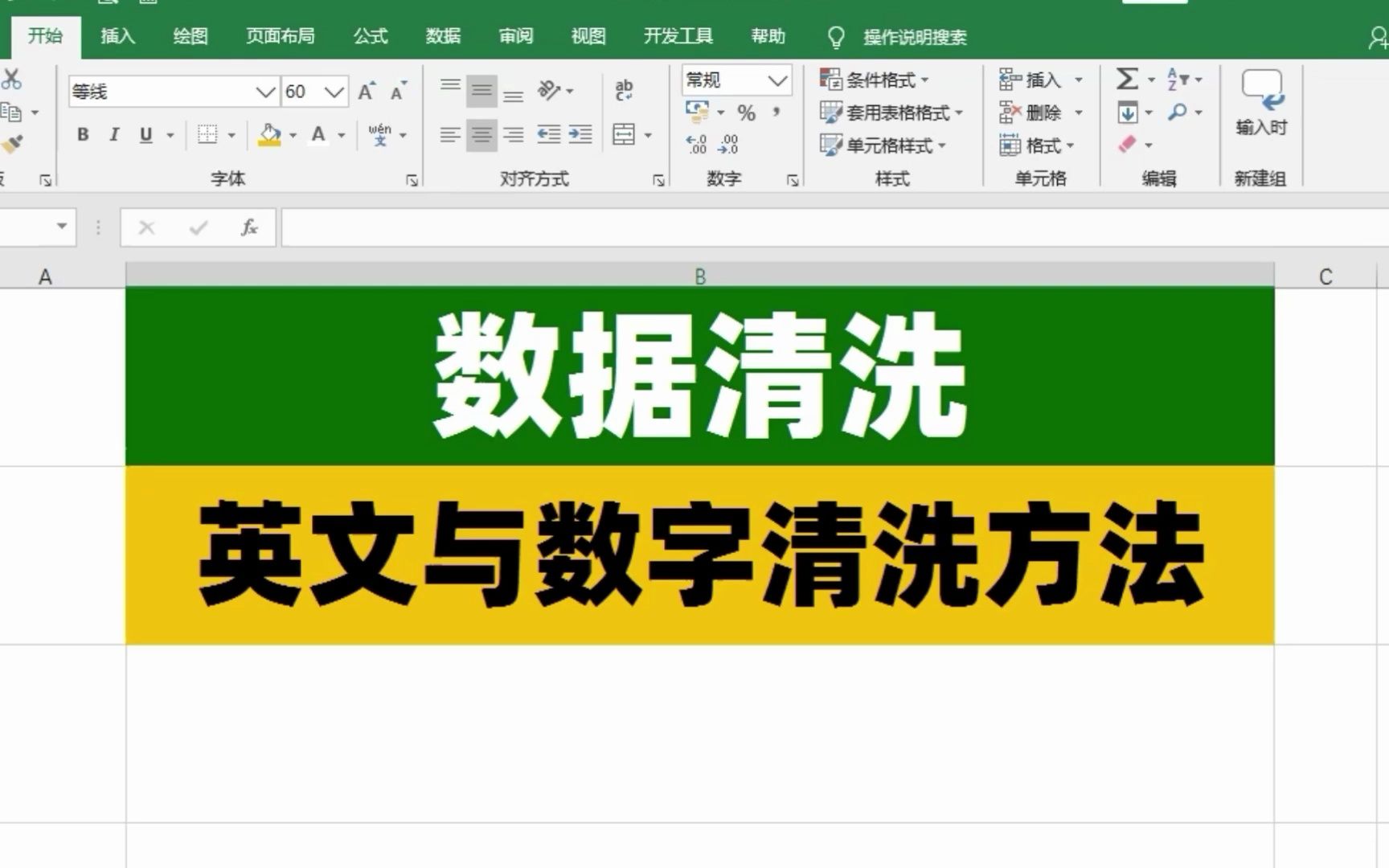Open number format 常规 dropdown
Viewport: 1389px width, 868px height.
point(776,80)
